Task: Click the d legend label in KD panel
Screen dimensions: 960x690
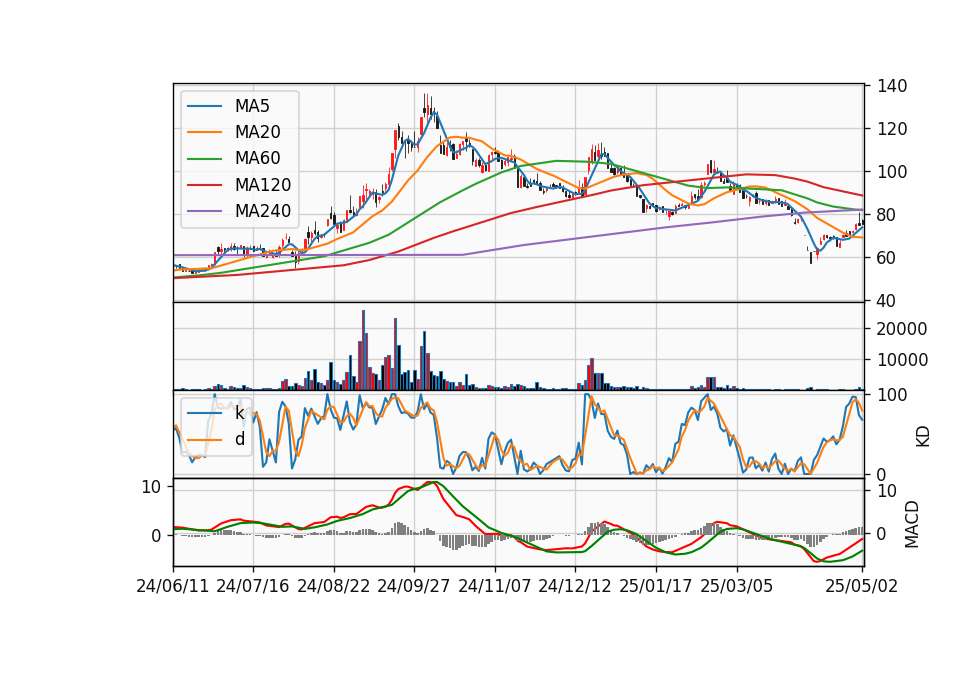Action: tap(240, 439)
